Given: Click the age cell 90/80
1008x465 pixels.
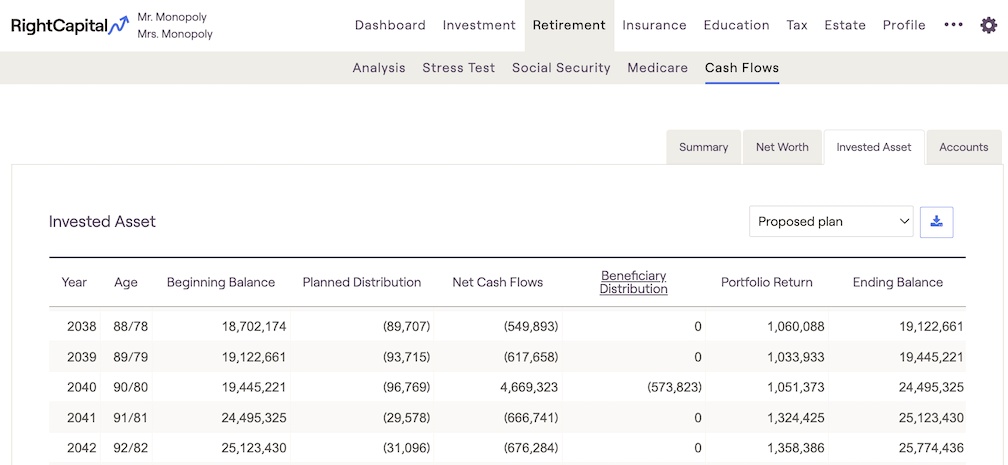Looking at the screenshot, I should click(x=130, y=387).
